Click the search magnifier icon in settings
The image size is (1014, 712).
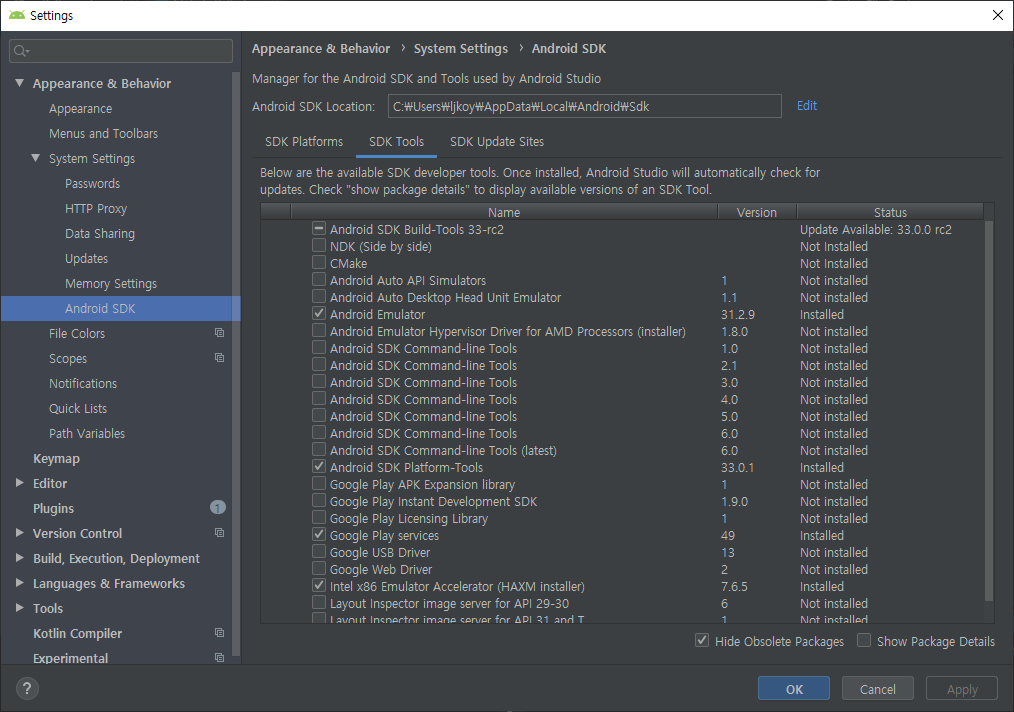point(22,51)
